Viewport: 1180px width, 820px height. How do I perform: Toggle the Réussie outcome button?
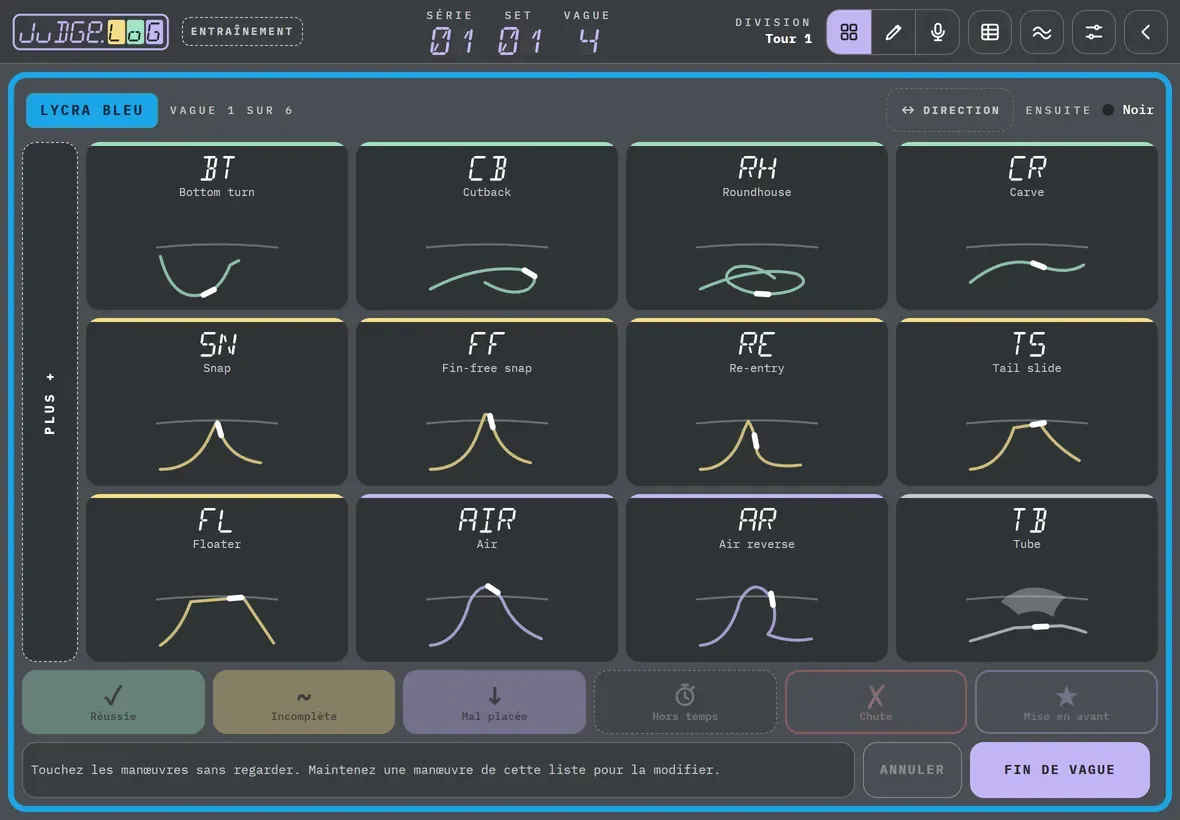(x=113, y=702)
